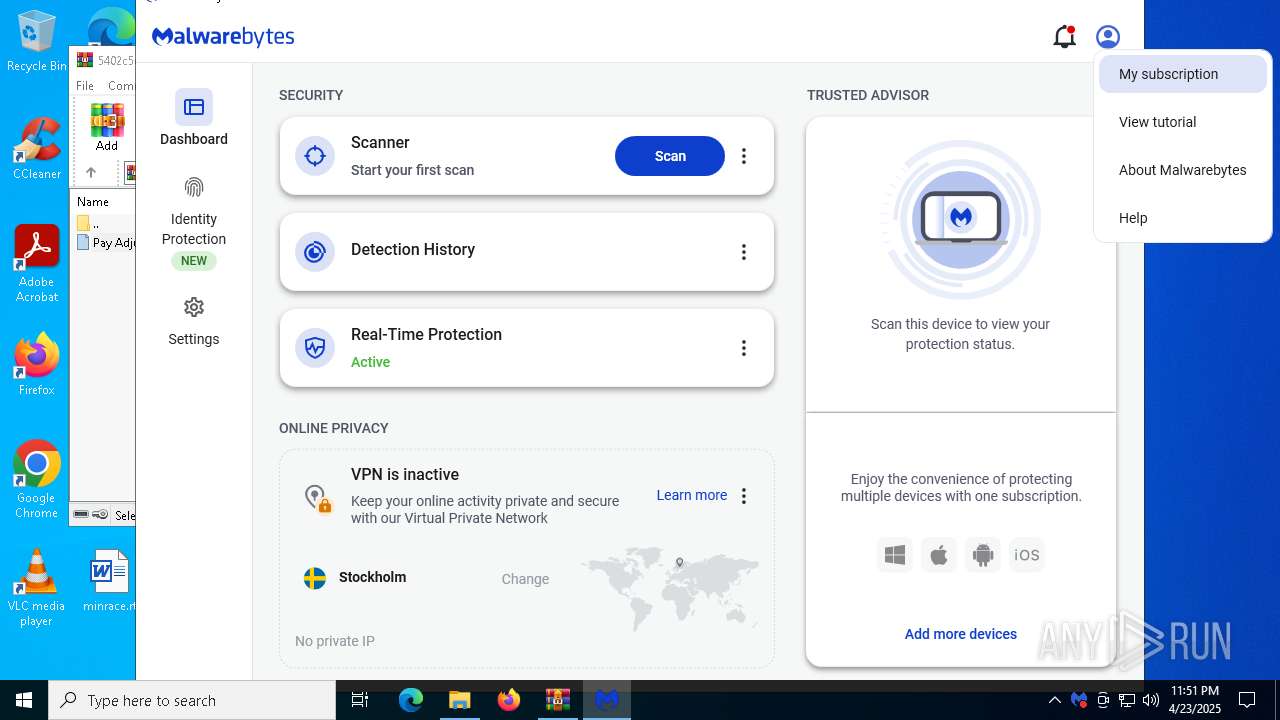
Task: Select the Apple platform icon
Action: (x=939, y=555)
